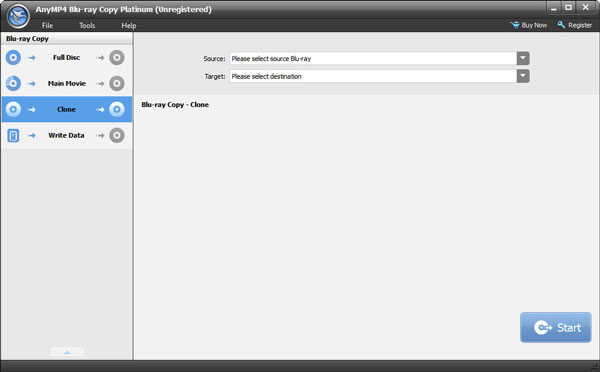
Task: Click the Write Data file icon
Action: pyautogui.click(x=13, y=135)
